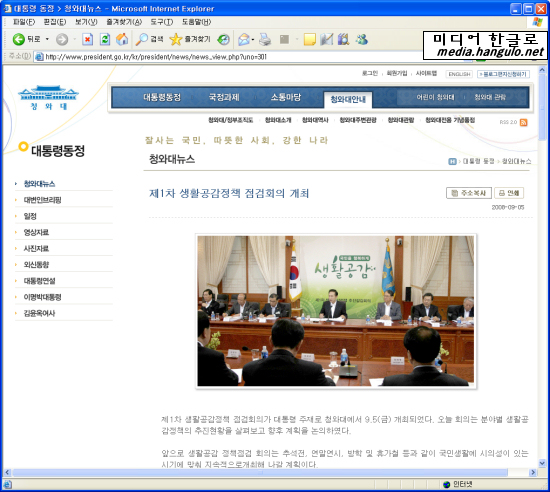Open the 도구(T) menu
Image resolution: width=550 pixels, height=492 pixels.
pyautogui.click(x=162, y=22)
